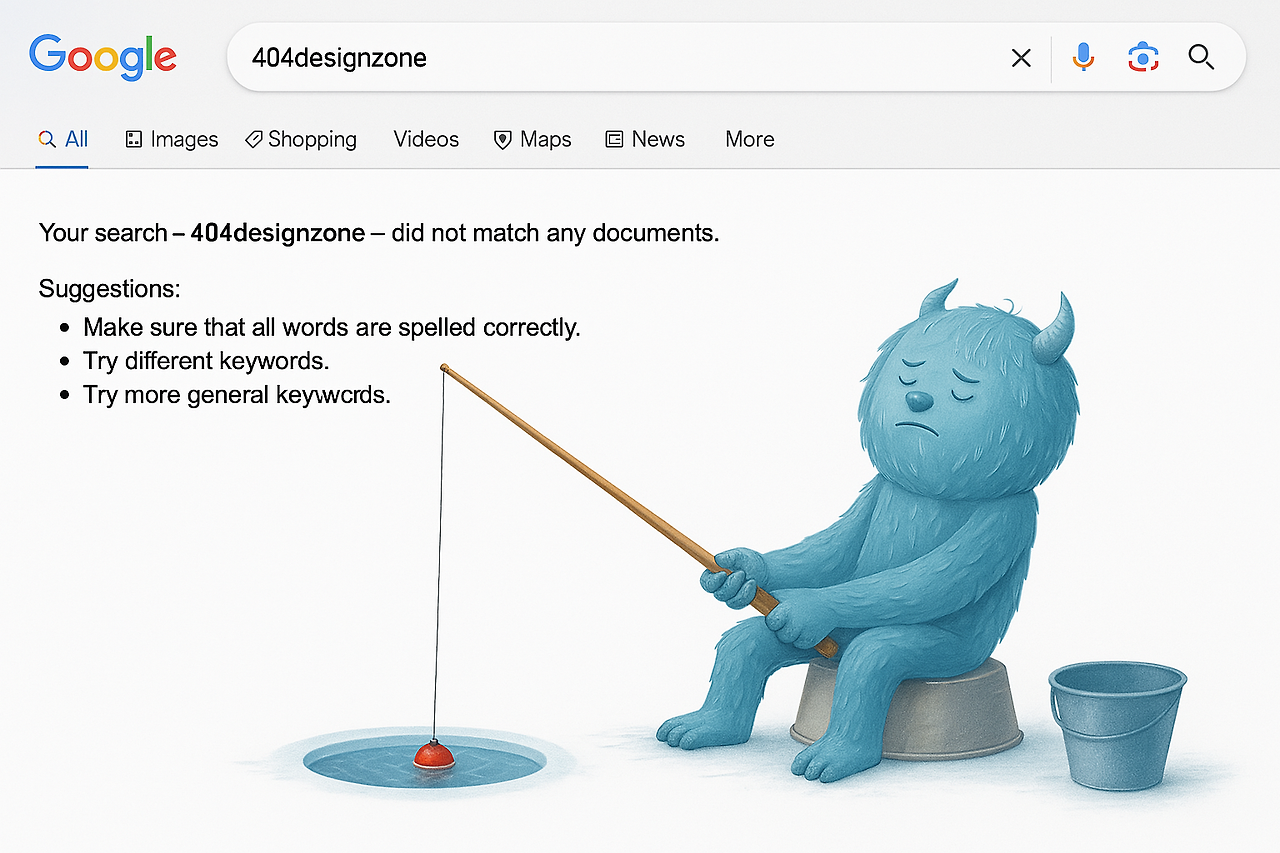Click the magnifier icon beside All
The width and height of the screenshot is (1280, 853).
pyautogui.click(x=44, y=139)
